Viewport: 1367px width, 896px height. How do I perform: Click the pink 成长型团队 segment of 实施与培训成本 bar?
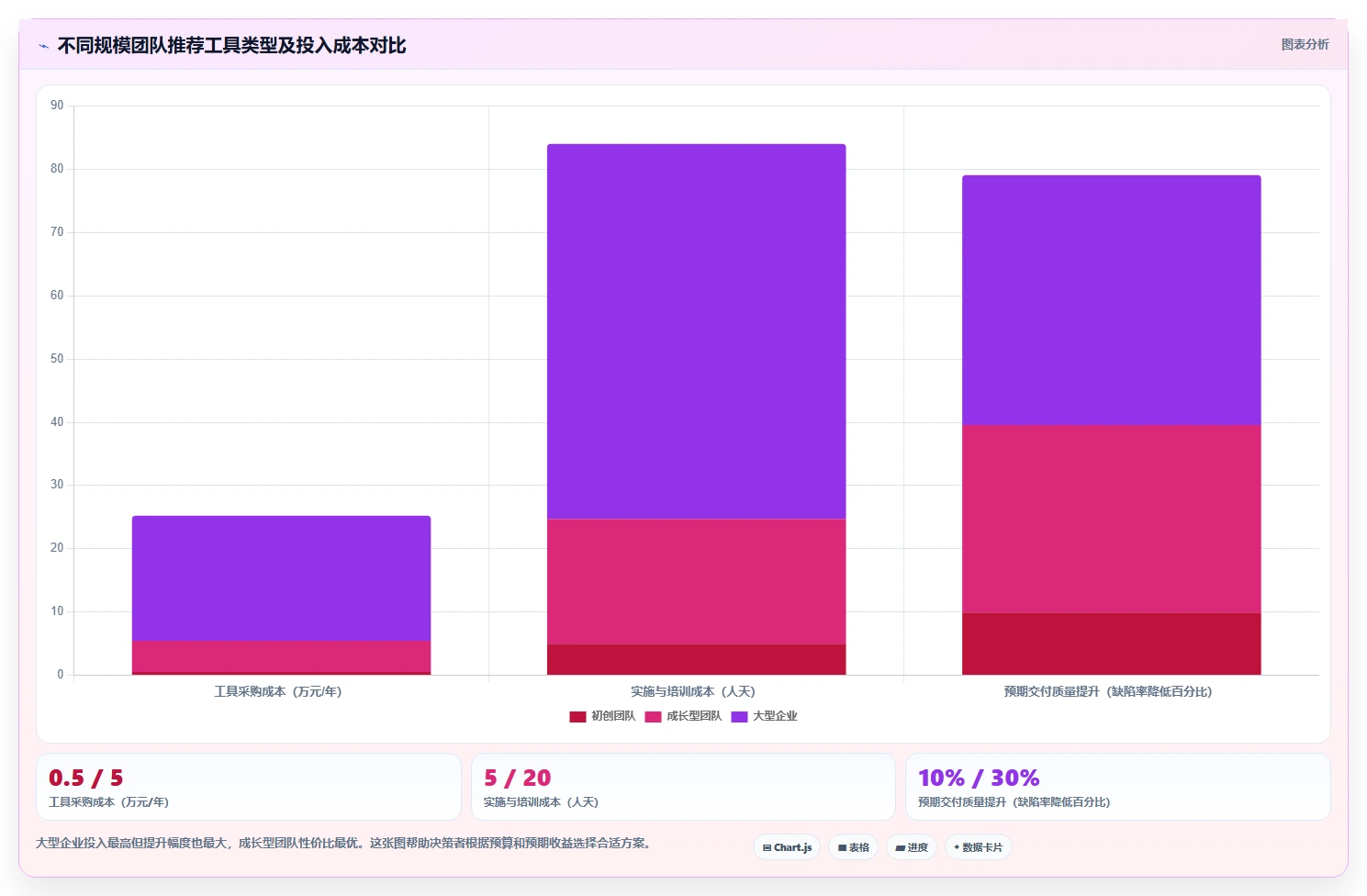click(696, 581)
